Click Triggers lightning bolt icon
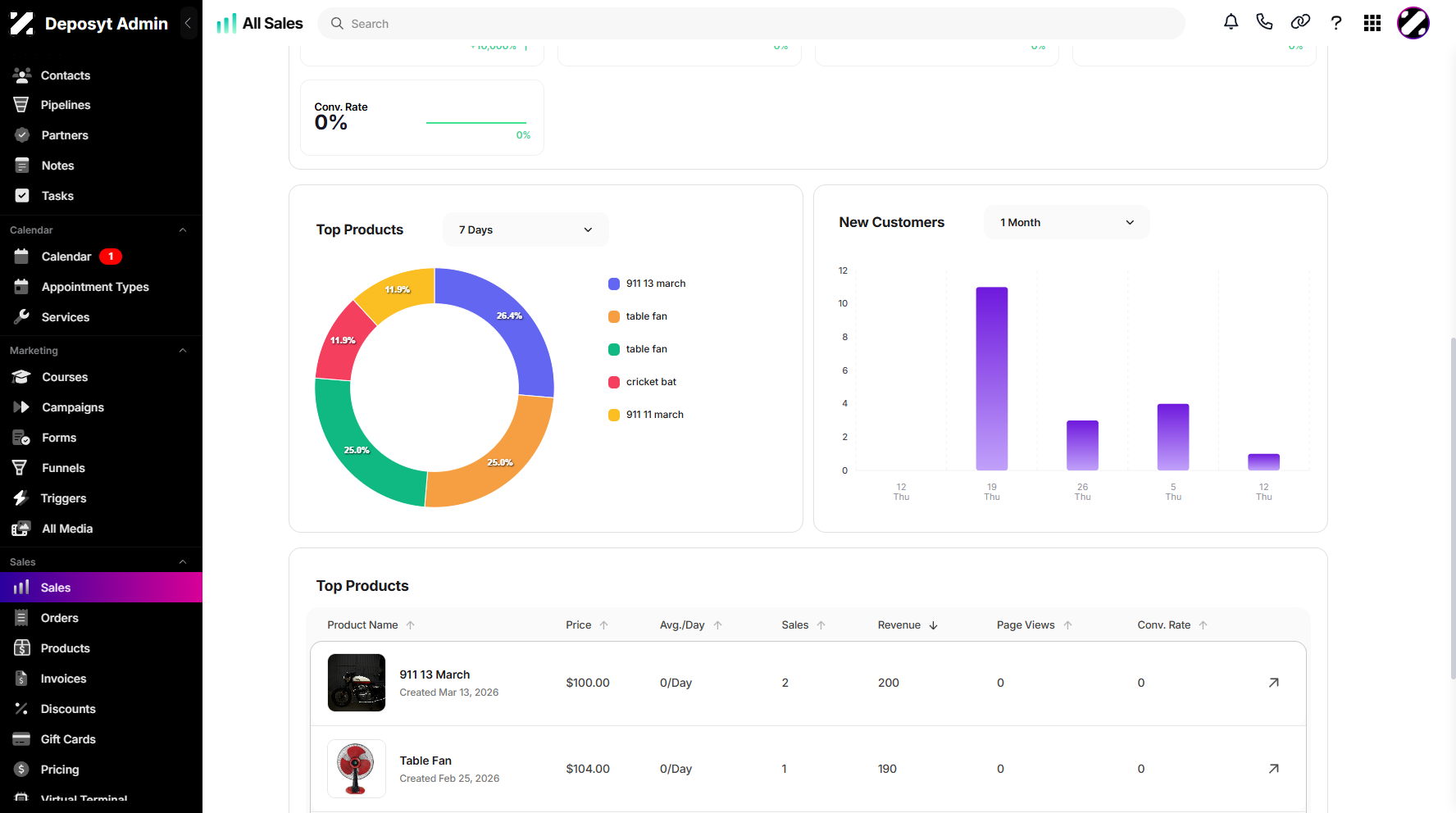 (x=21, y=497)
